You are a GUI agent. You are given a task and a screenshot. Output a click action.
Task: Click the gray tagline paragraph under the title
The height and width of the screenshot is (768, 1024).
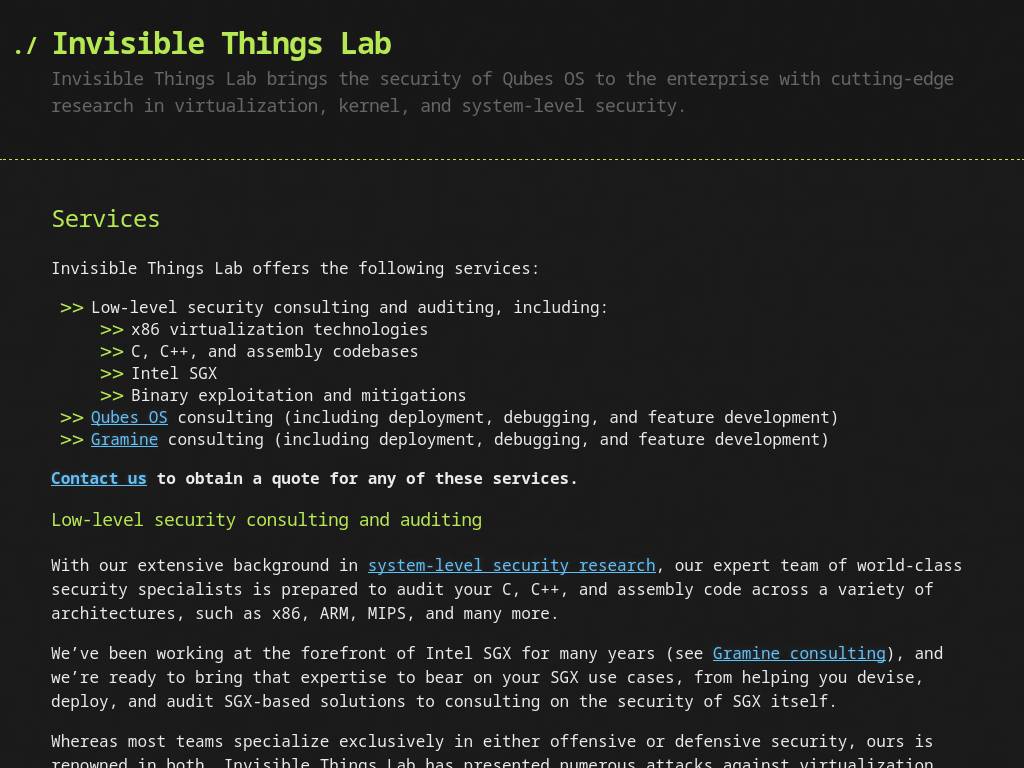point(502,92)
